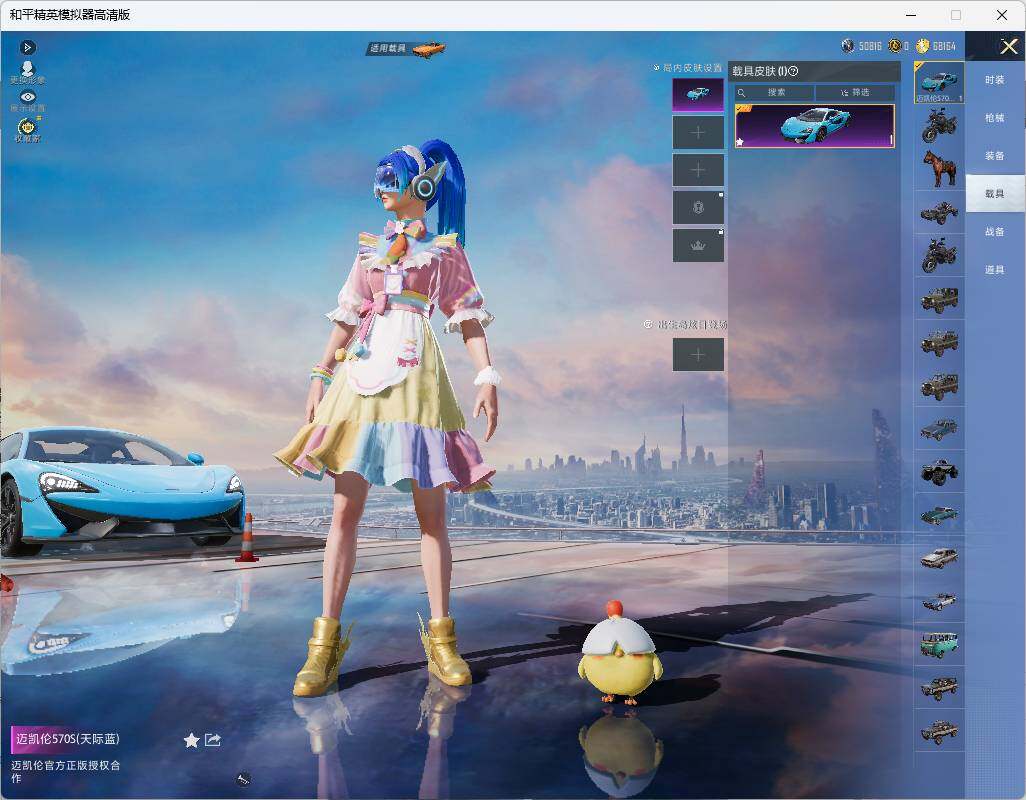Select the purple equipped McLaren skin slot
The image size is (1026, 800).
point(698,95)
